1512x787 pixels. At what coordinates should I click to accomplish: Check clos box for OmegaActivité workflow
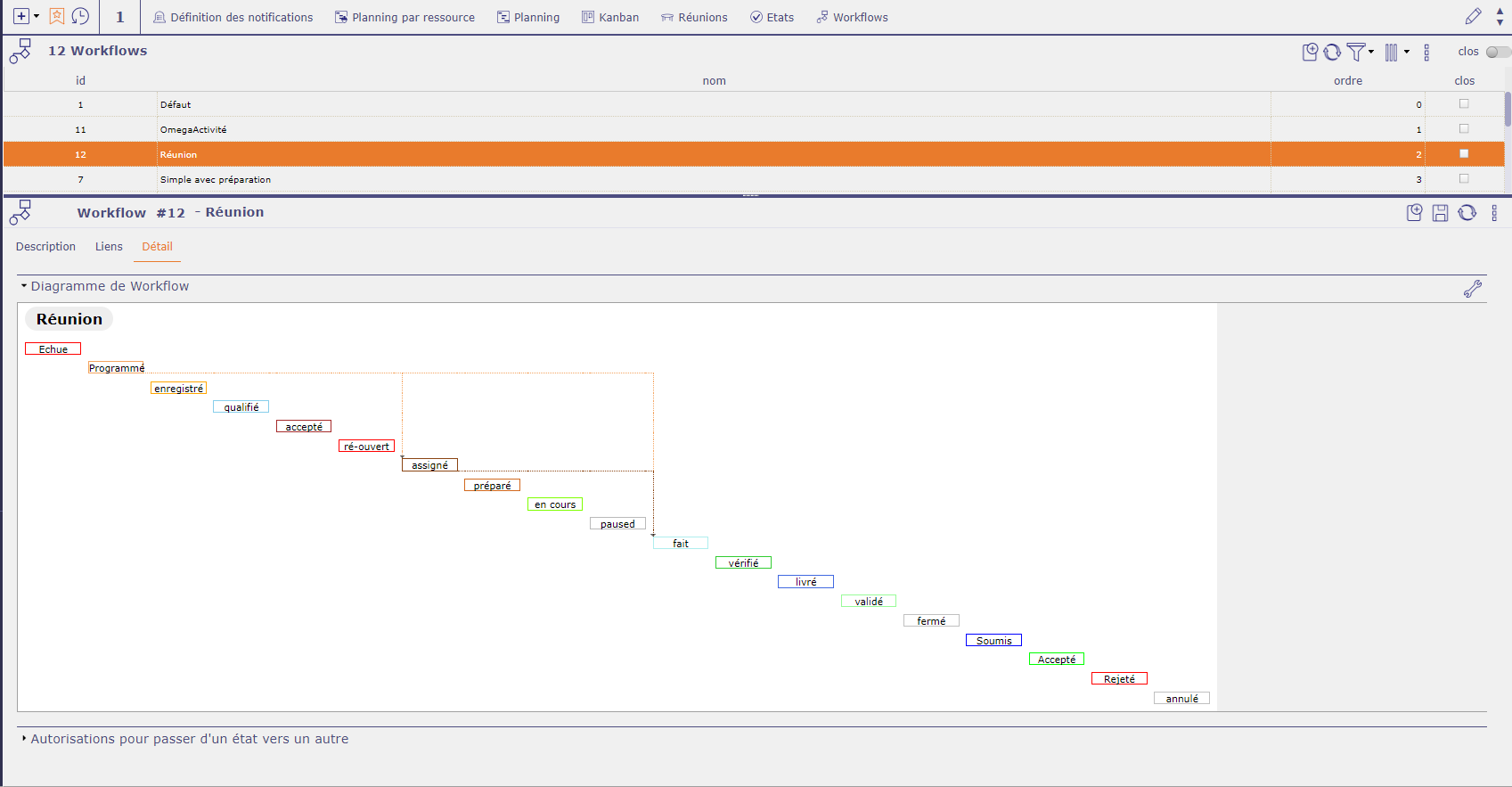[1464, 129]
